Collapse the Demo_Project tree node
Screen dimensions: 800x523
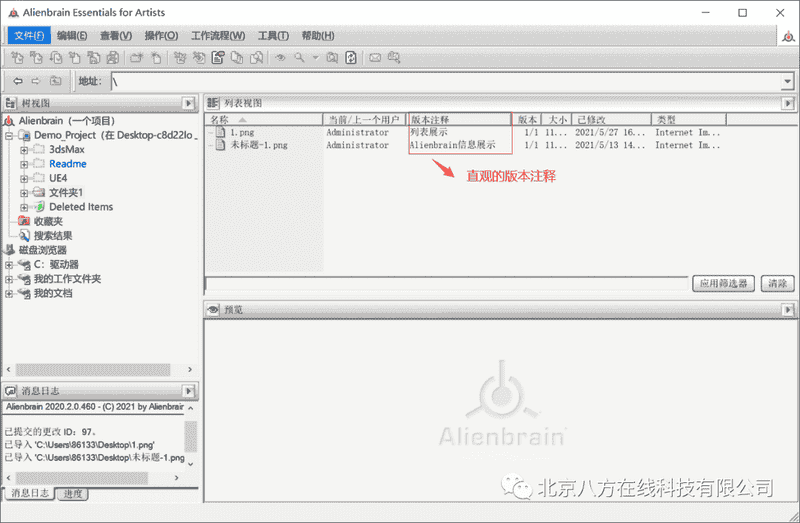pyautogui.click(x=10, y=135)
